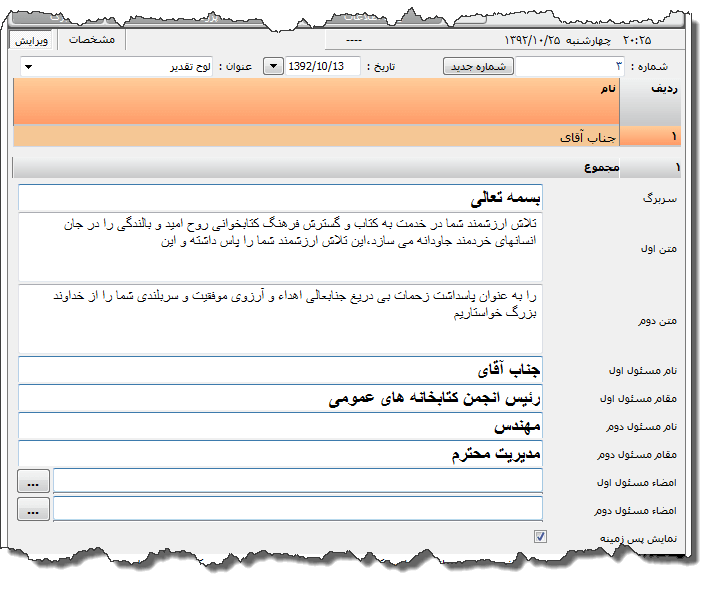Edit the مقام مسئول اول field
Screen dimensions: 708x590
pyautogui.click(x=280, y=398)
